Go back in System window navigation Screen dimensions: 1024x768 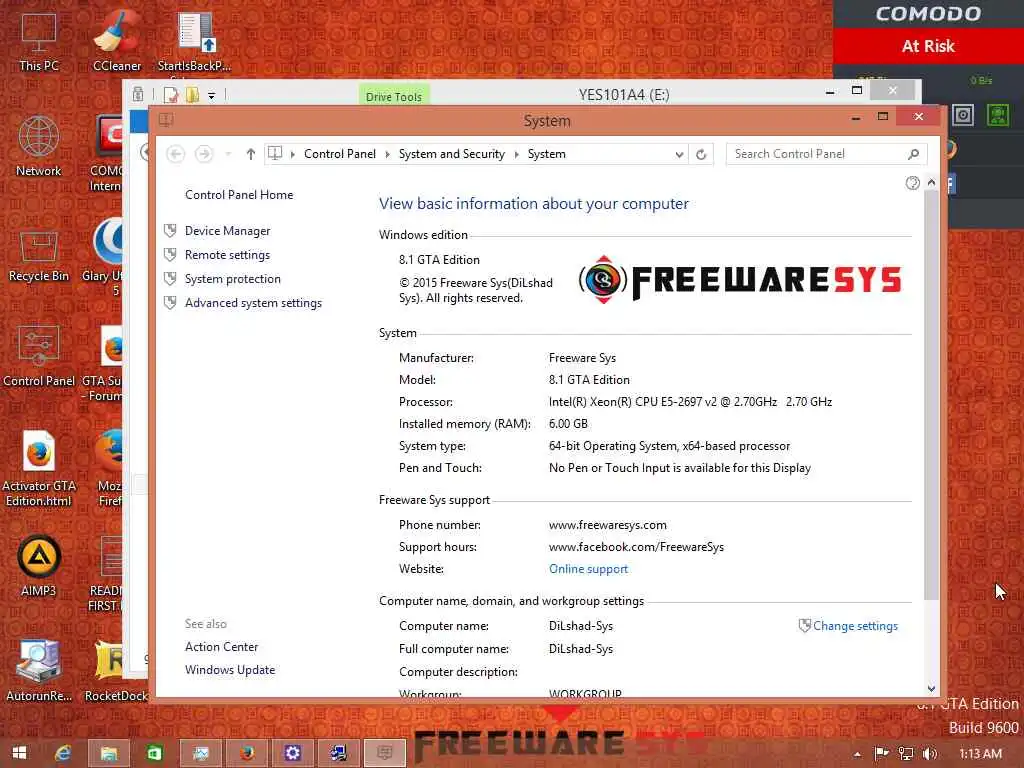click(x=175, y=154)
